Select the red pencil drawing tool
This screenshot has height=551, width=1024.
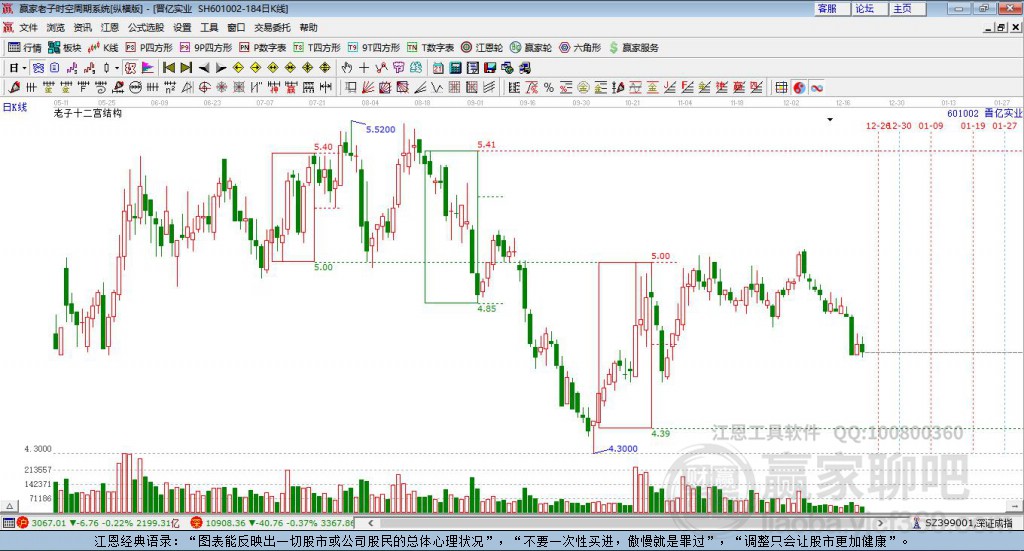14,87
